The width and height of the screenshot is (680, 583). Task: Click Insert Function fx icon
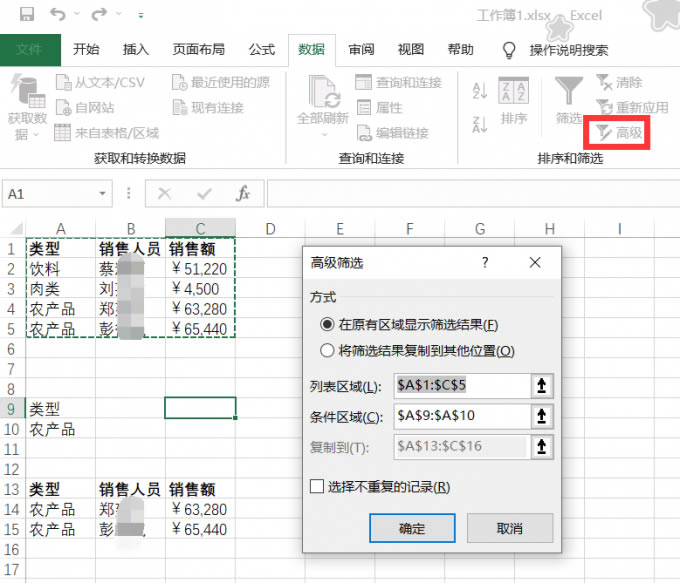click(x=242, y=194)
